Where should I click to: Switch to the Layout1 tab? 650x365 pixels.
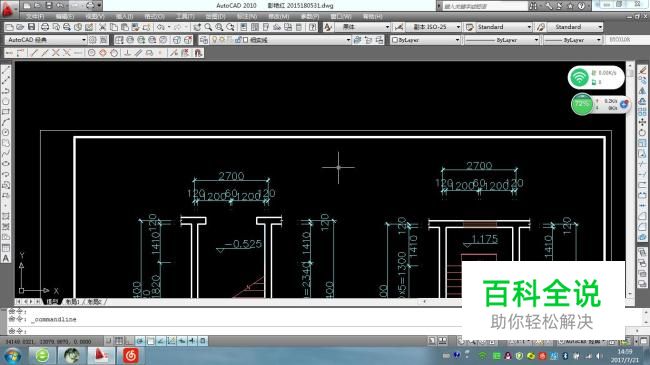coord(72,302)
